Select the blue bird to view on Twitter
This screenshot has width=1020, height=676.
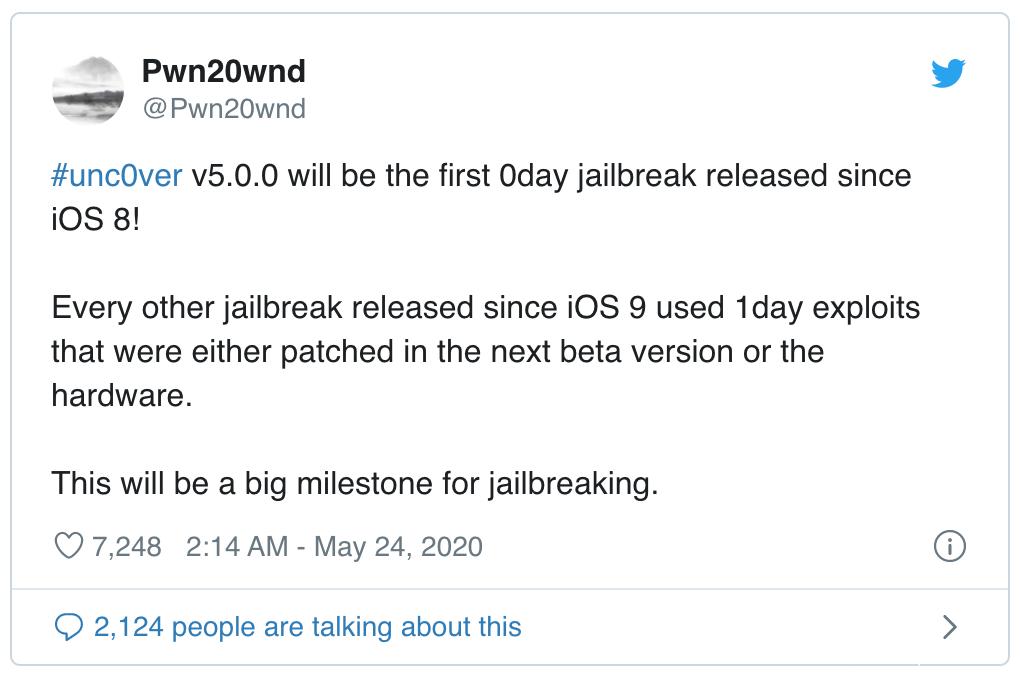(x=950, y=73)
